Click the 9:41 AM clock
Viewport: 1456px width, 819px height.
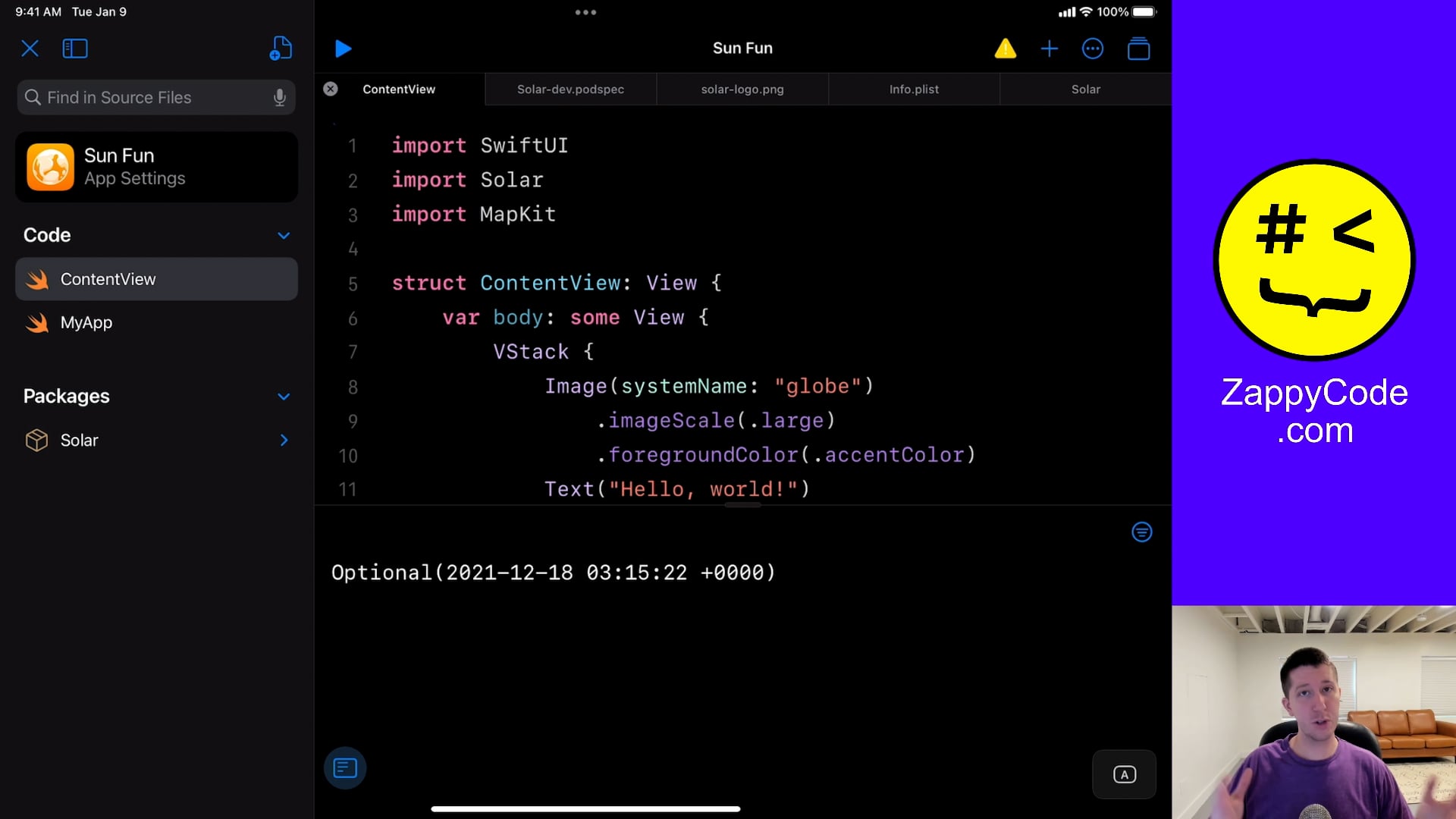39,12
